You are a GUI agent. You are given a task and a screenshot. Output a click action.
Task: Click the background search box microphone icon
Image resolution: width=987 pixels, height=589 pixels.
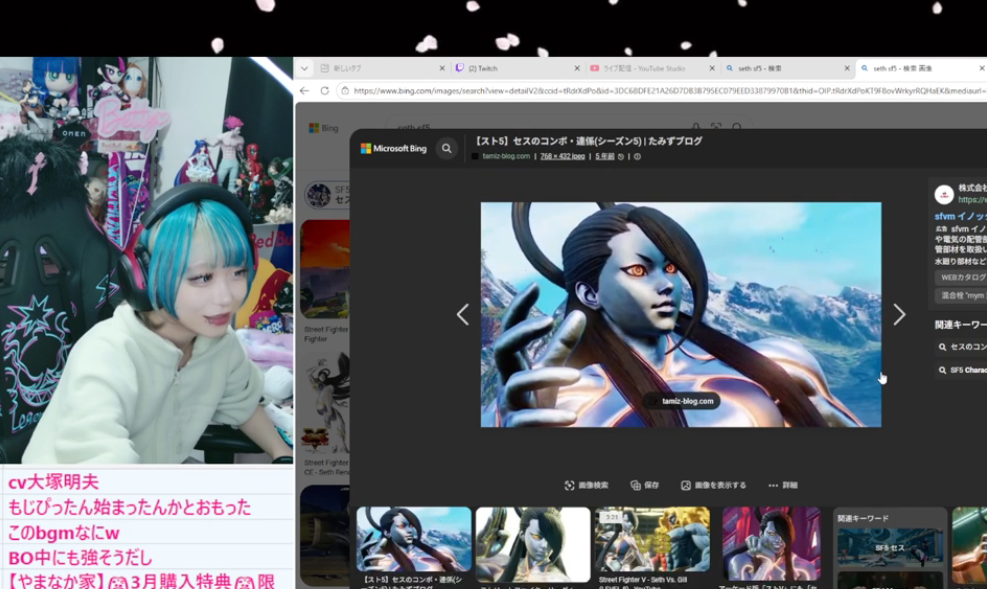[x=696, y=127]
